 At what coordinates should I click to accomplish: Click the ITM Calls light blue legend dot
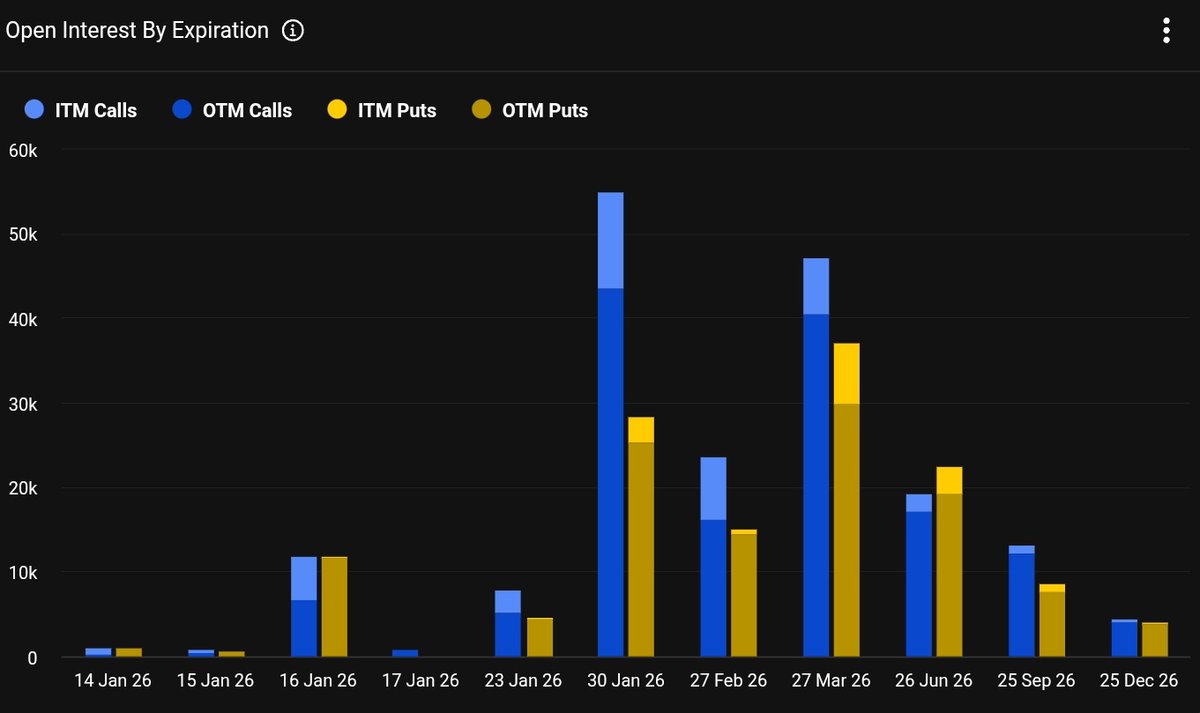point(34,110)
